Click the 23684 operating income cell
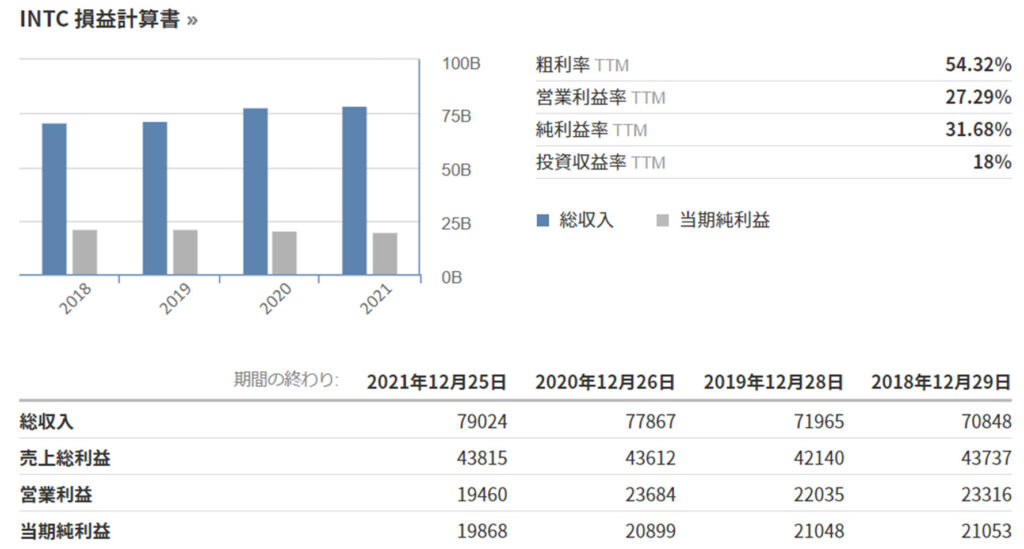 point(650,495)
